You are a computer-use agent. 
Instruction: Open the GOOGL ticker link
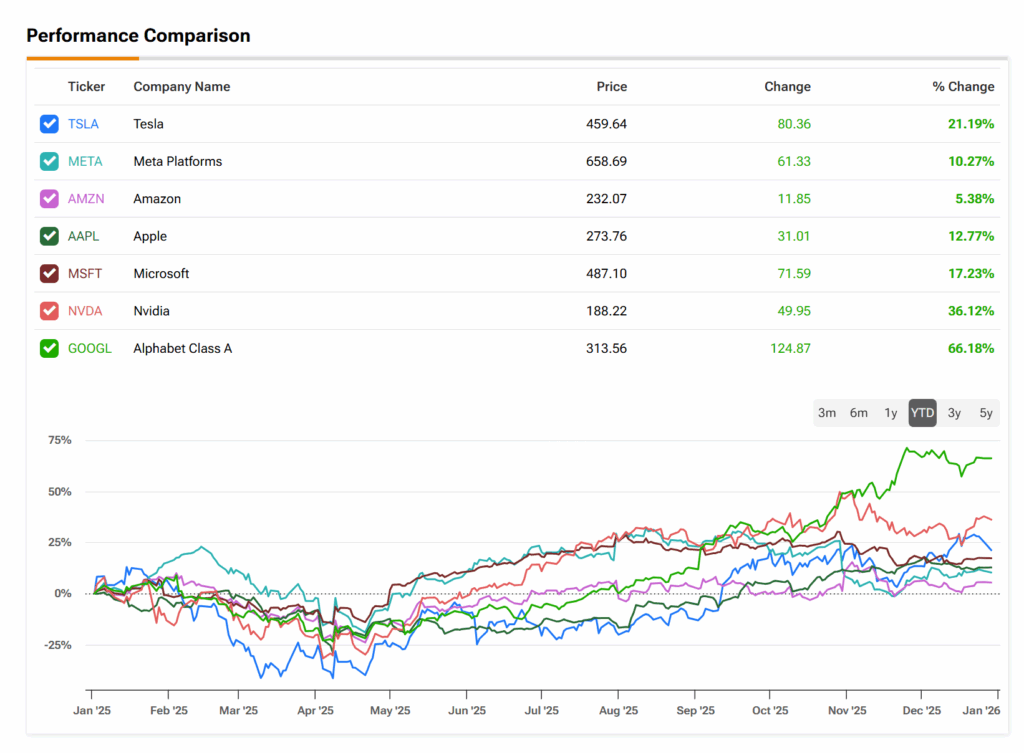click(x=90, y=348)
